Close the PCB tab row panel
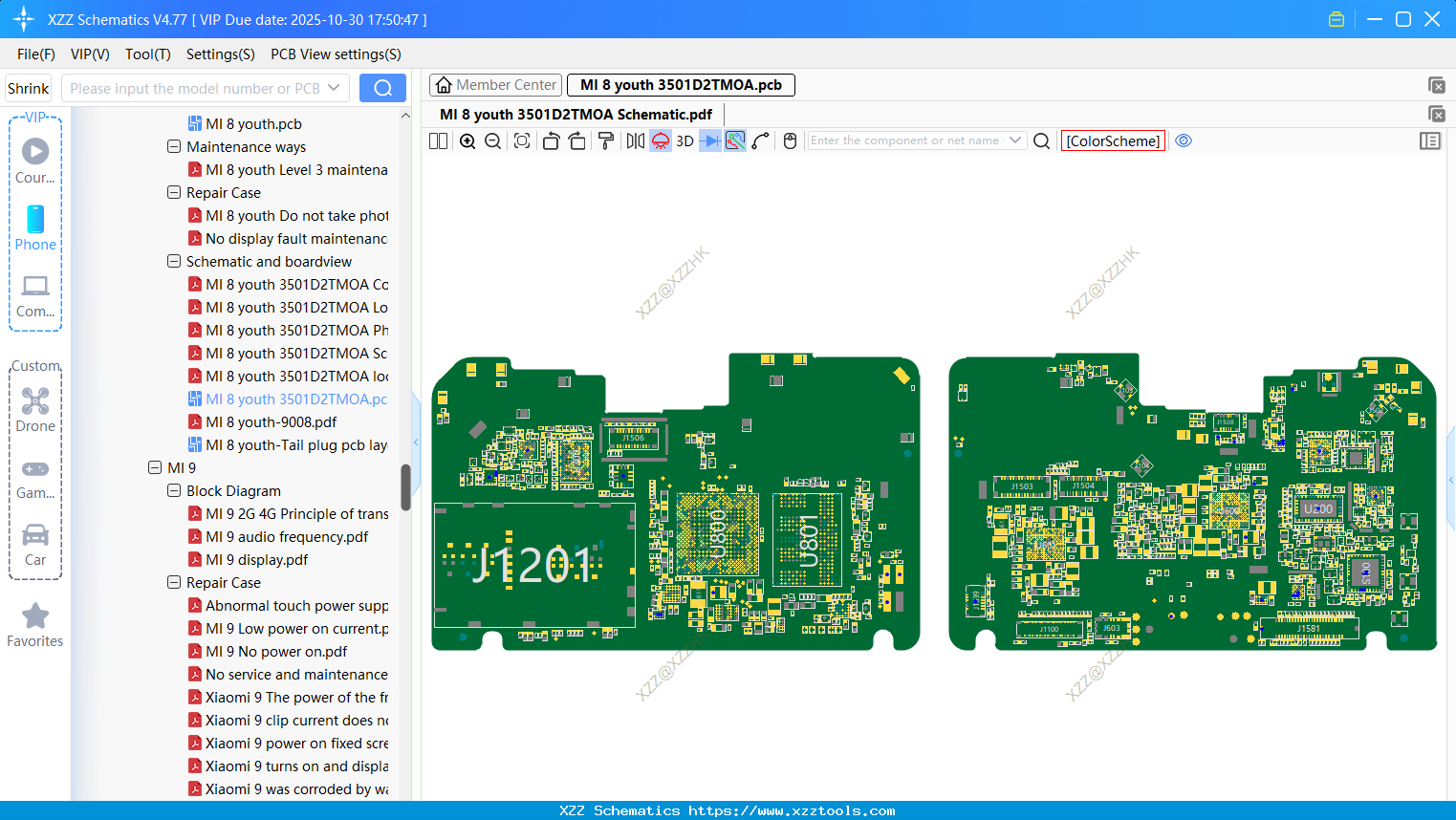Screen dimensions: 1456x820 [1436, 85]
